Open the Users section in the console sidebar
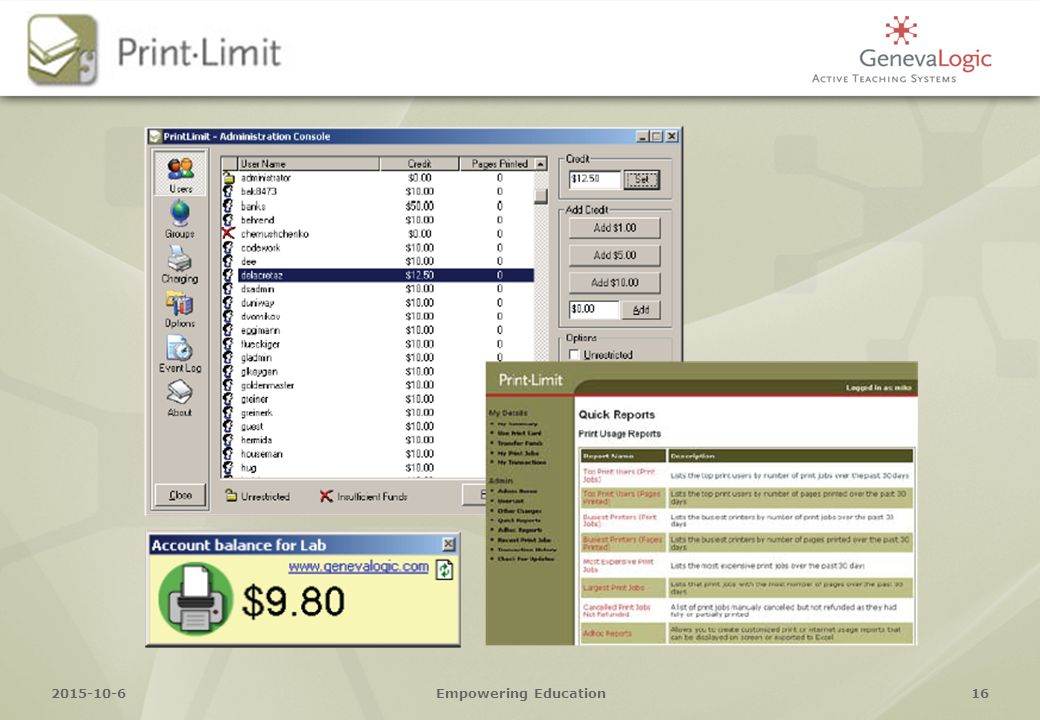This screenshot has width=1040, height=720. click(180, 174)
